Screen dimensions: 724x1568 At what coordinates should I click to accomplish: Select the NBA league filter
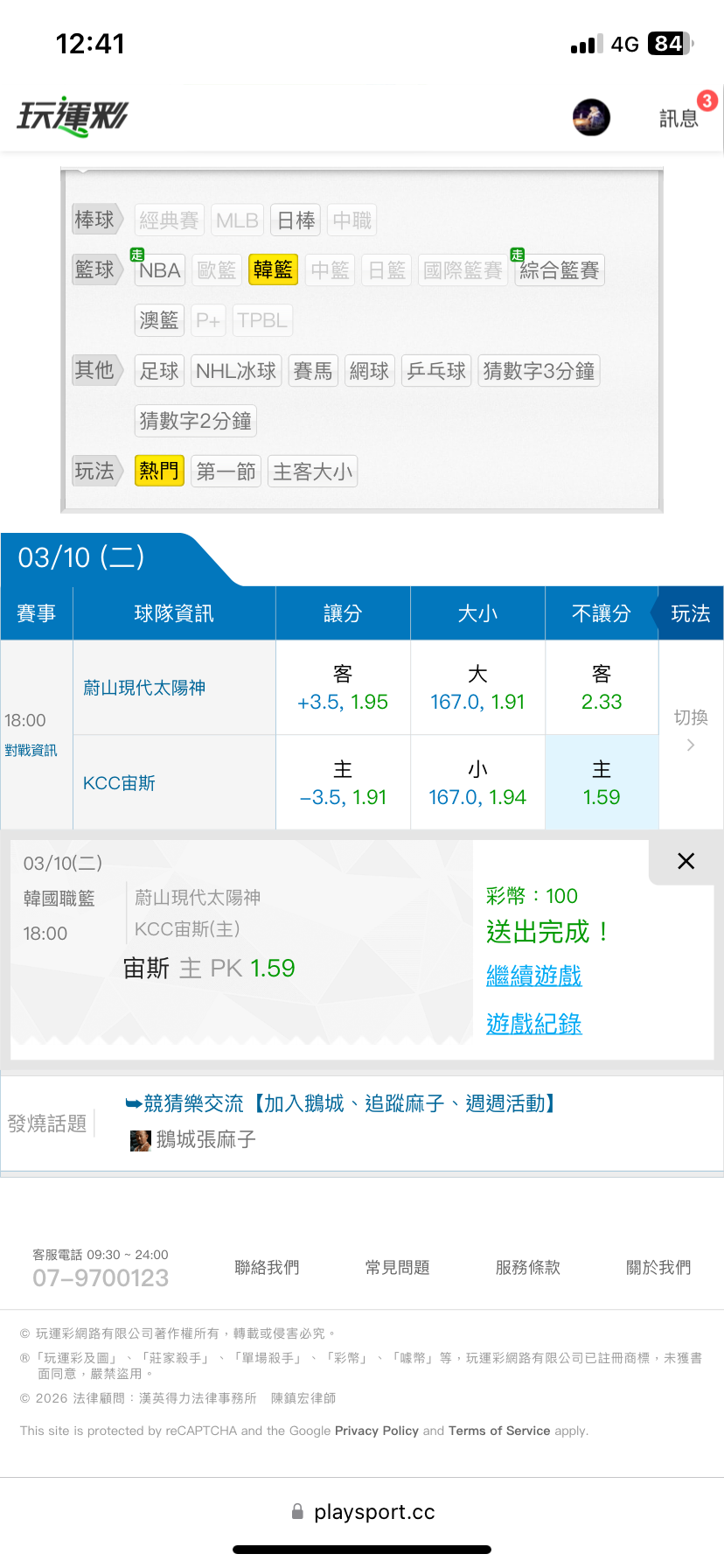coord(159,270)
